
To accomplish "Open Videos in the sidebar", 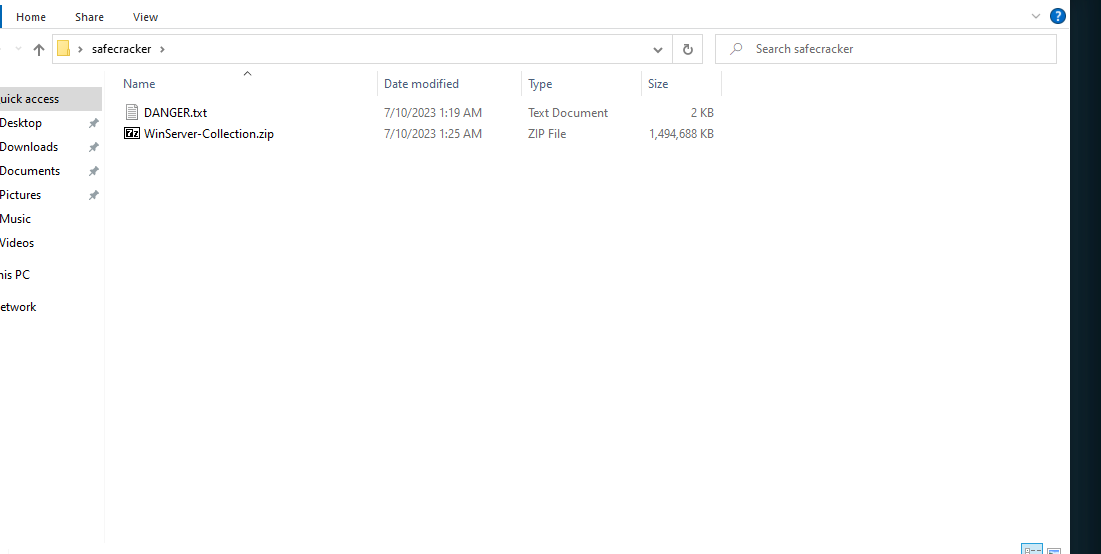I will 17,242.
